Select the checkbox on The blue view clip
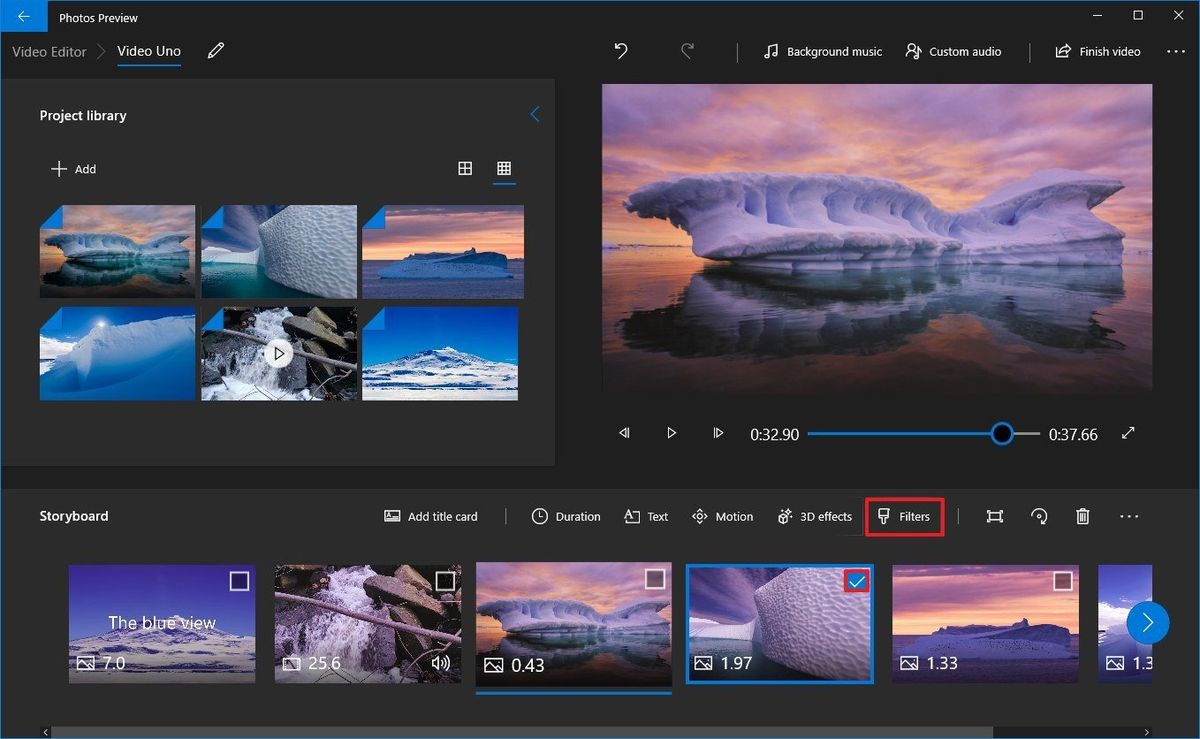This screenshot has height=739, width=1200. click(x=240, y=580)
